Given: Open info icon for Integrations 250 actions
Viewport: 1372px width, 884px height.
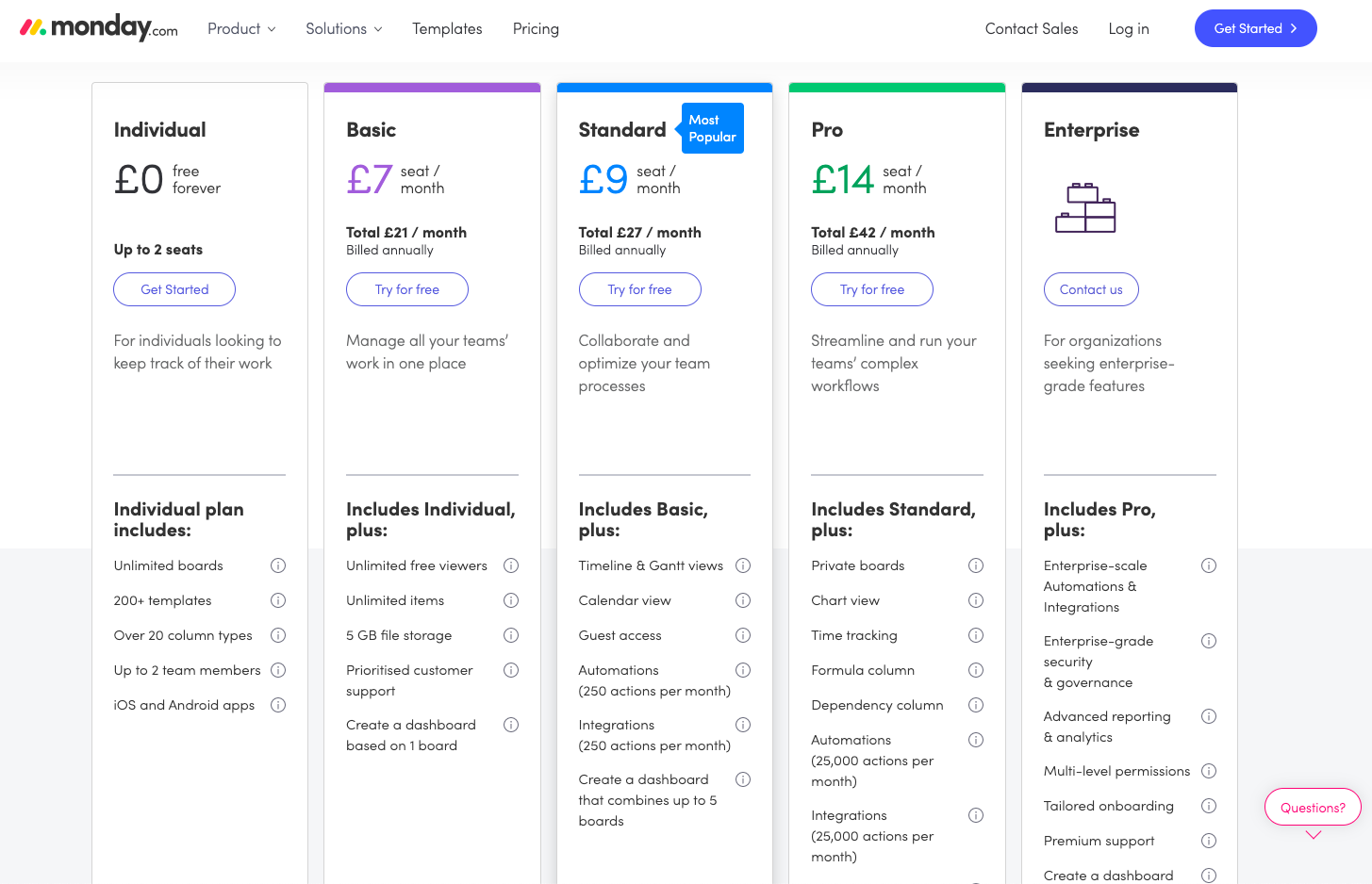Looking at the screenshot, I should [743, 725].
